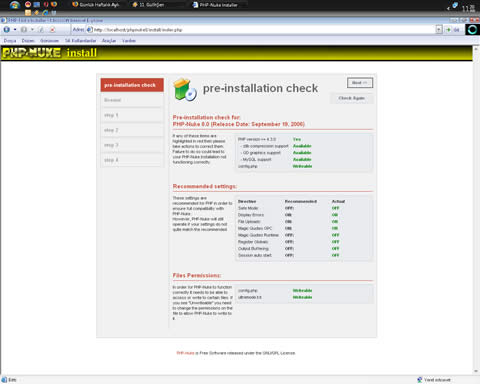
Task: Select step 1 in installer sidebar
Action: pyautogui.click(x=132, y=115)
